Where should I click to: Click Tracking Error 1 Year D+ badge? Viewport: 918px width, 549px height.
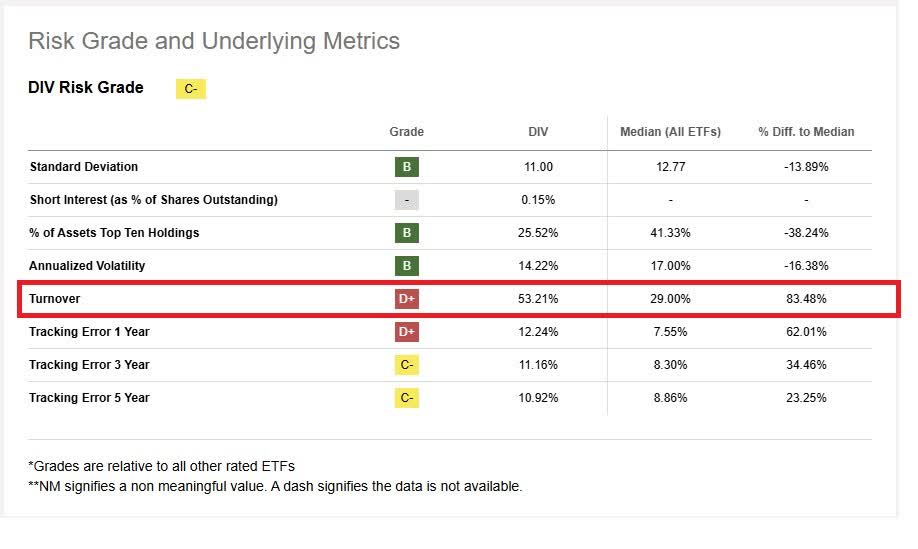click(406, 332)
